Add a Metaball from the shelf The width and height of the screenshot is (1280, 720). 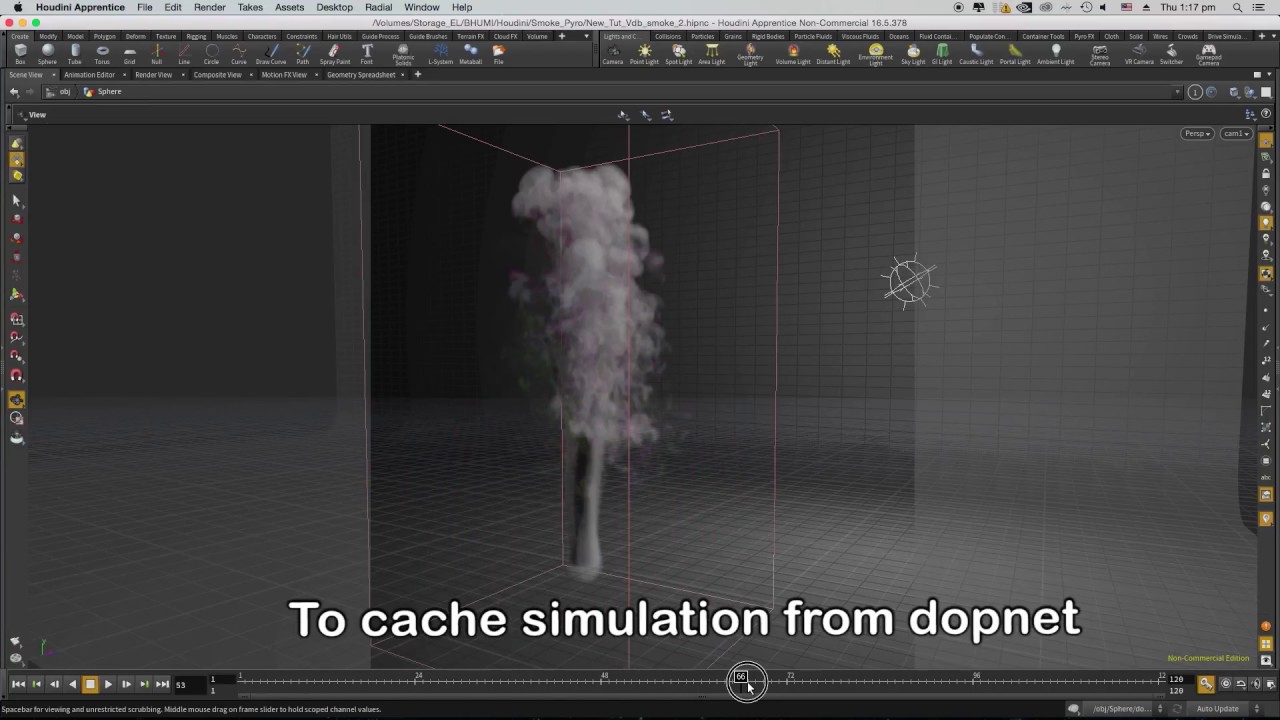click(x=470, y=54)
